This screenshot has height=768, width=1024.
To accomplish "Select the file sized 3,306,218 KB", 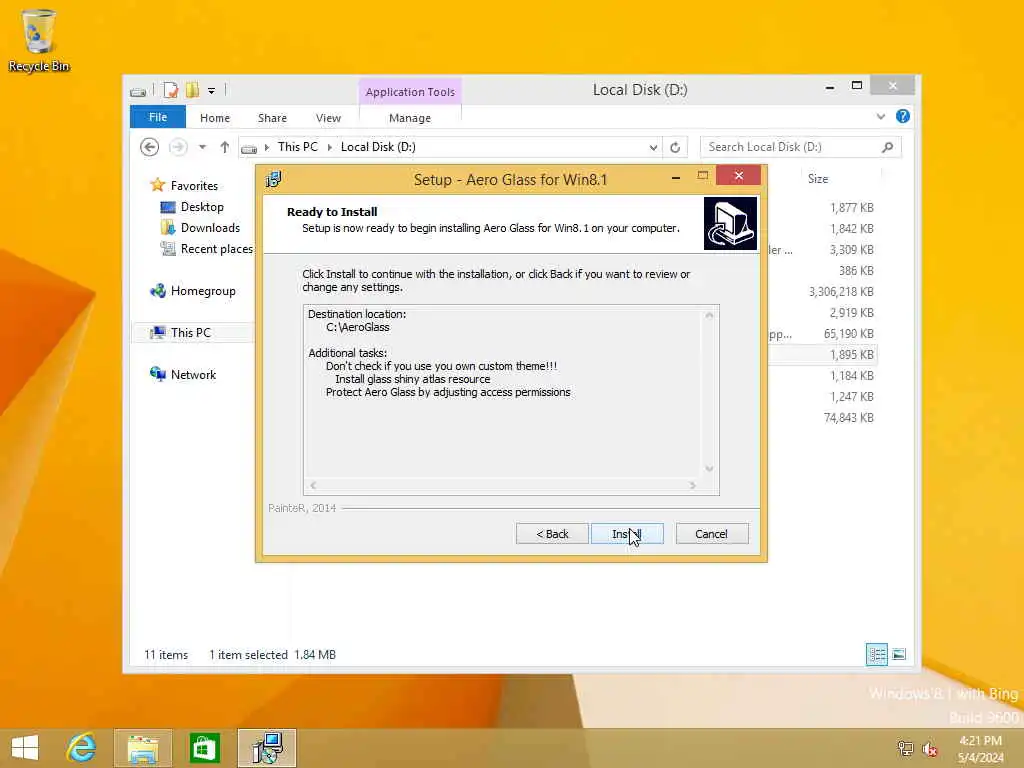I will [x=841, y=291].
